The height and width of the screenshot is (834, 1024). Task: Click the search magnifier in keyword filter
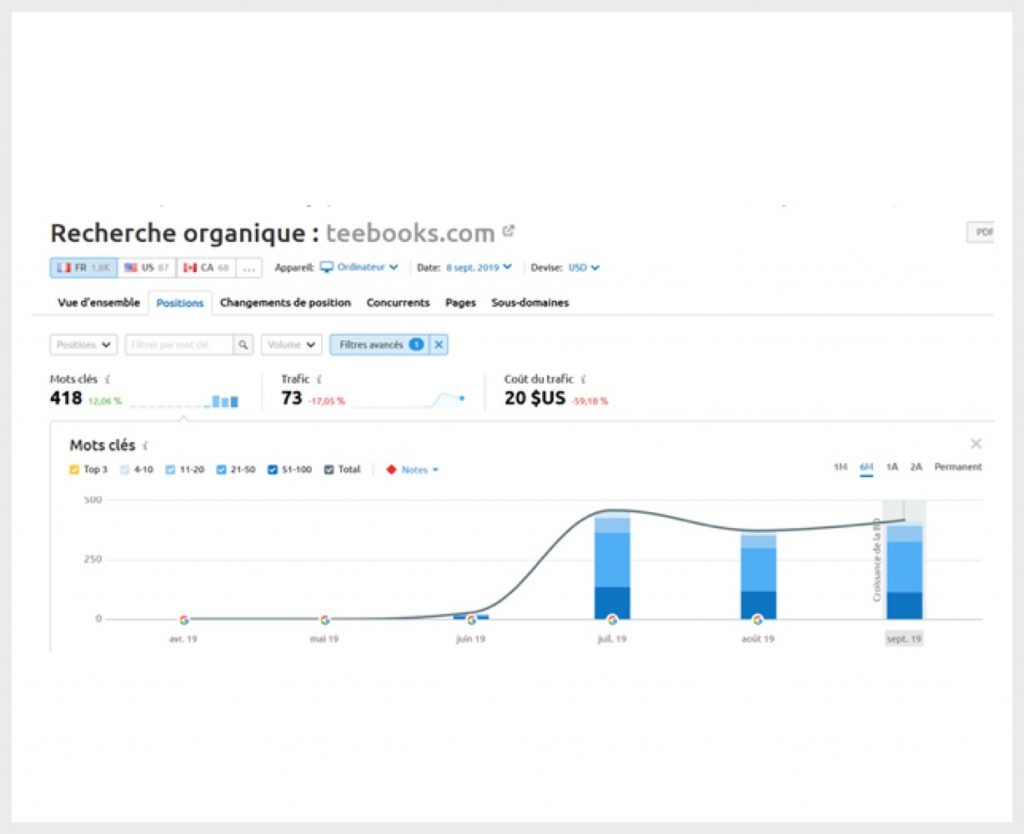click(243, 345)
